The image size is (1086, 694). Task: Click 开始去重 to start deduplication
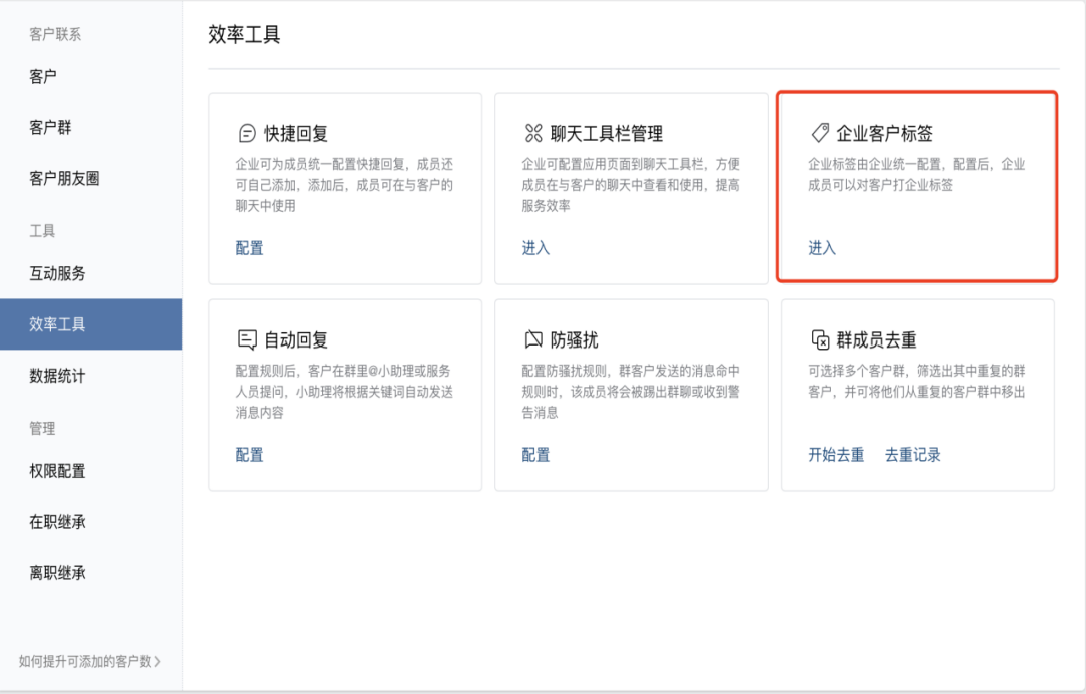[x=836, y=455]
